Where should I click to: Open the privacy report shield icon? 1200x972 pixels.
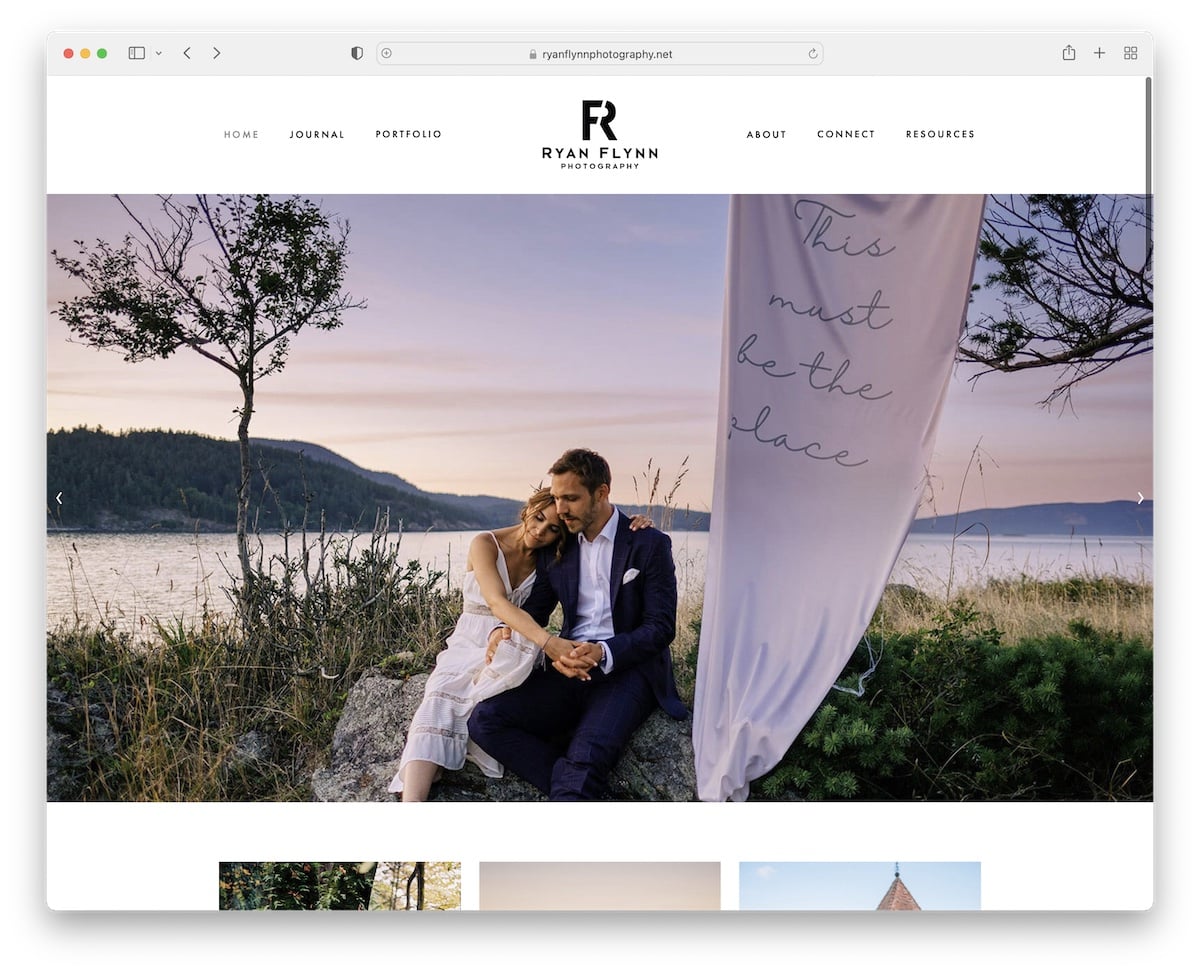pos(356,53)
